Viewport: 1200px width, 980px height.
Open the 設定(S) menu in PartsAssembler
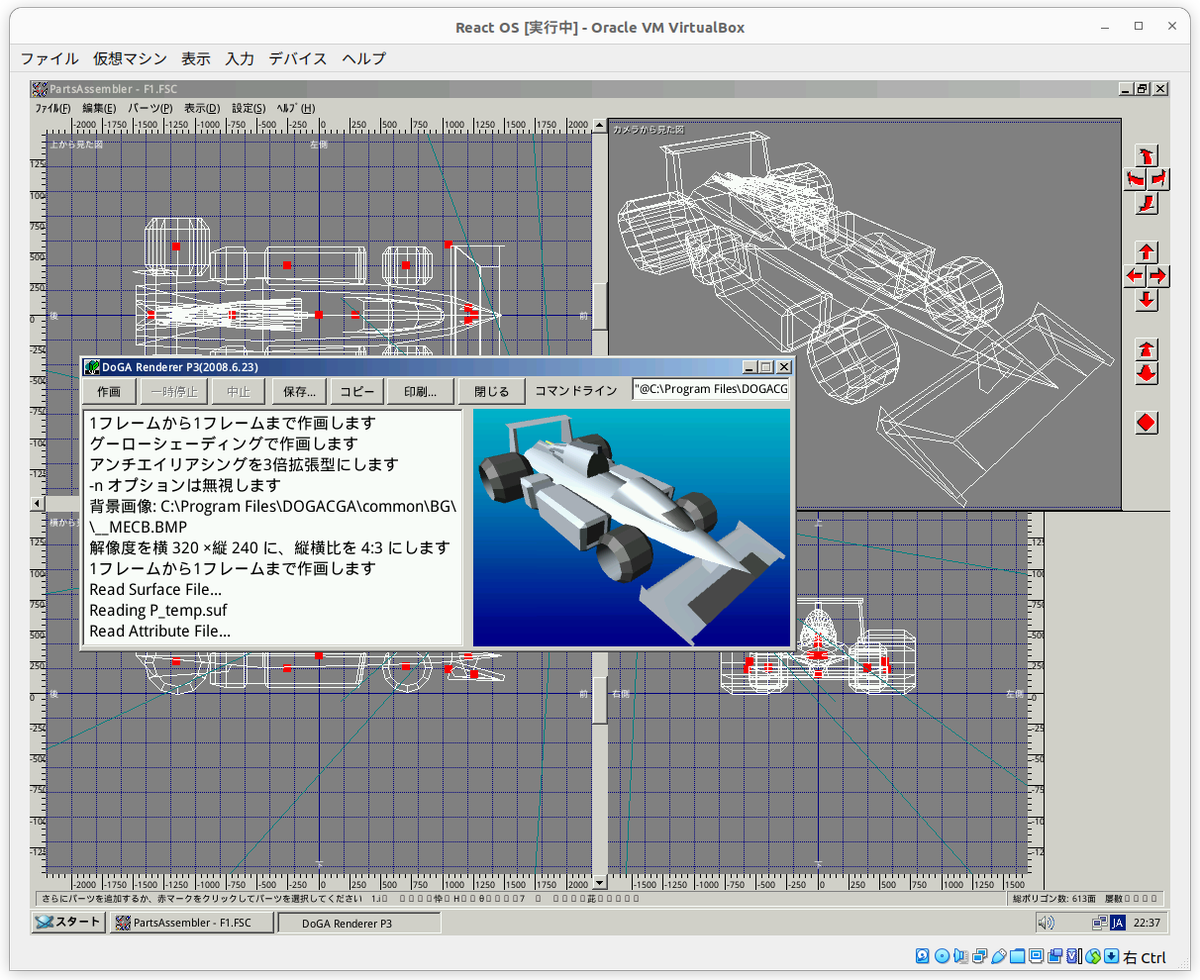click(248, 108)
